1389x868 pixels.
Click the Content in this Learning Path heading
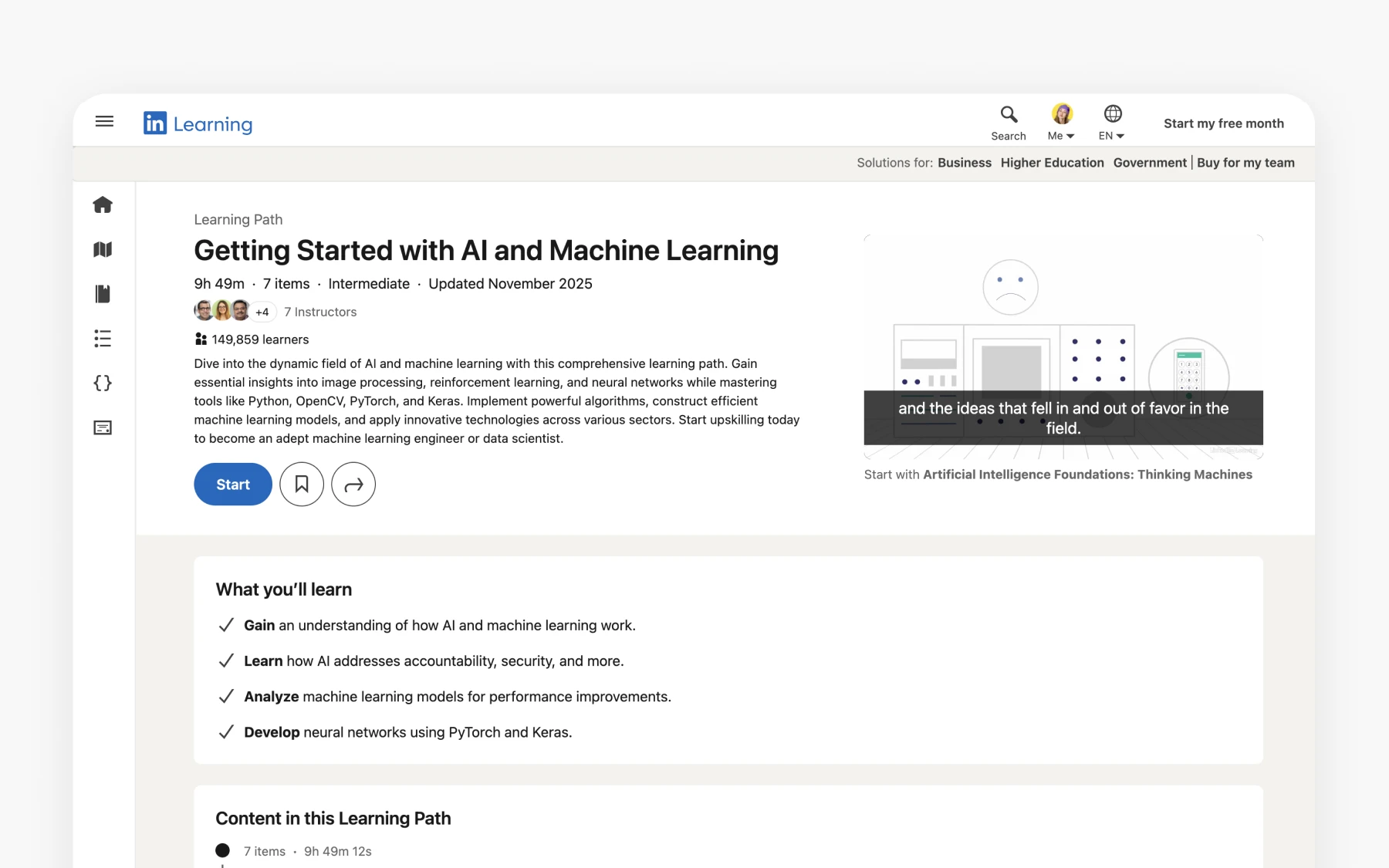(x=333, y=819)
